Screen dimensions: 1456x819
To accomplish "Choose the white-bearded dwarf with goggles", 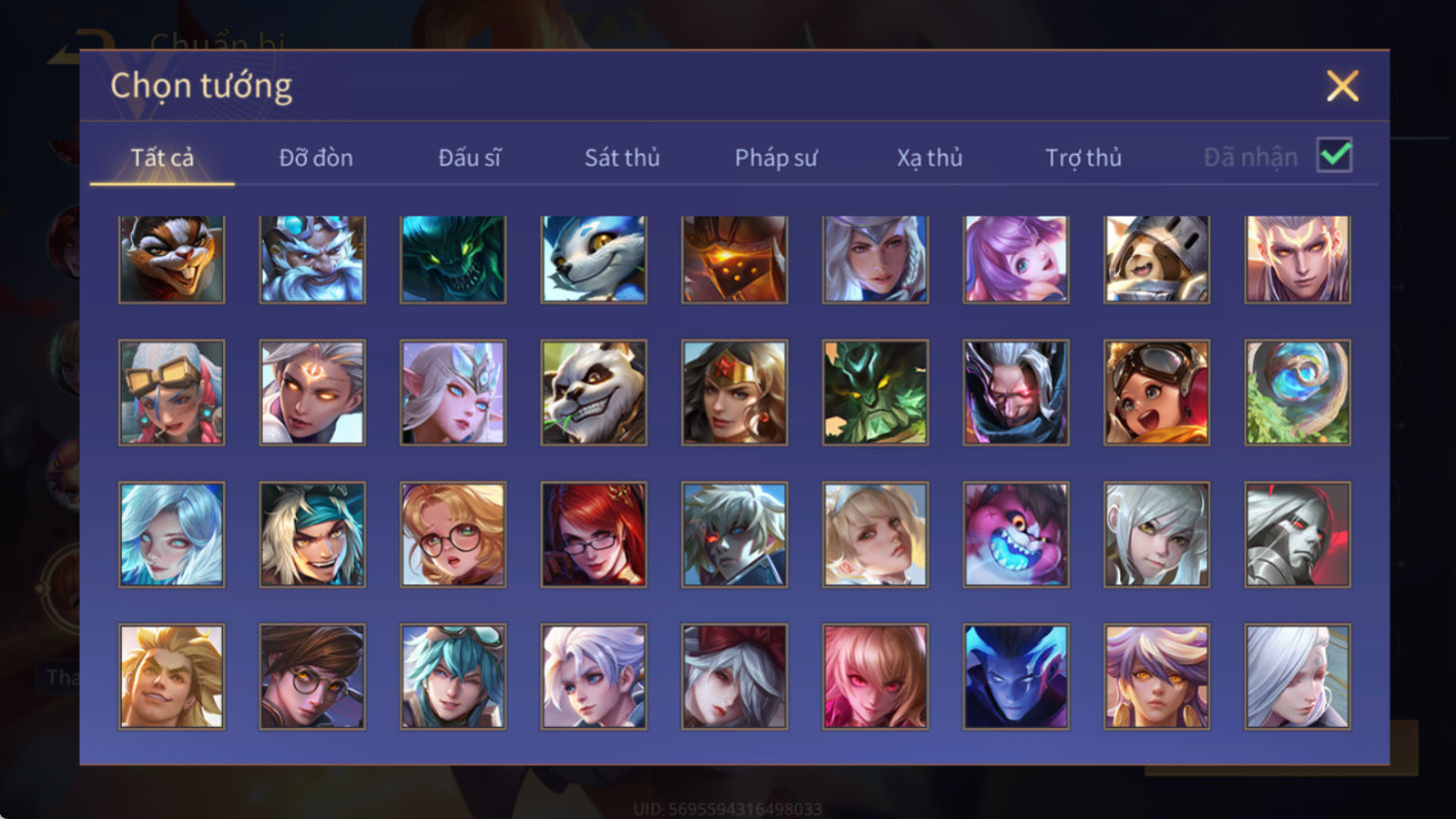I will [x=313, y=260].
